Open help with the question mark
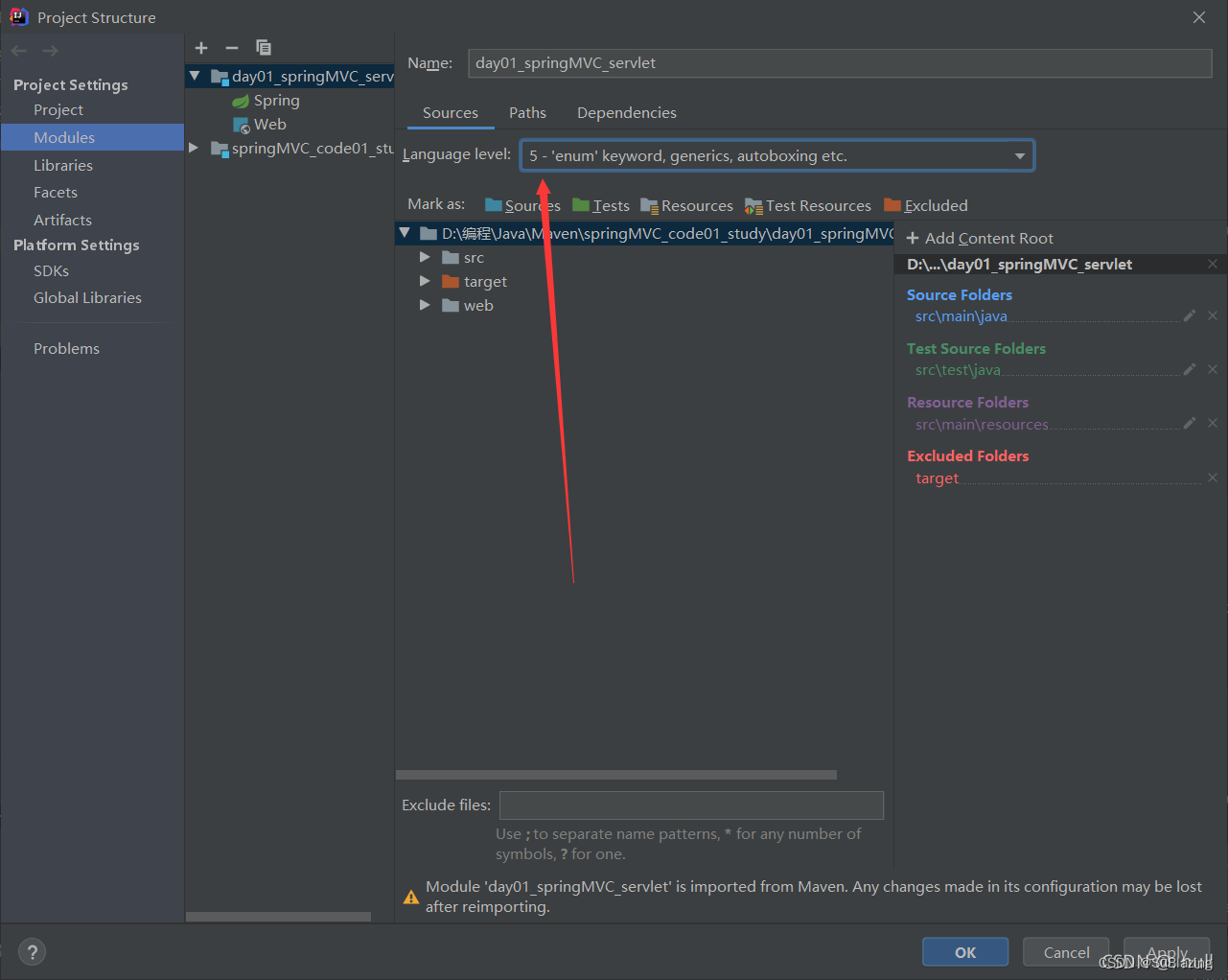This screenshot has height=980, width=1228. (x=33, y=952)
